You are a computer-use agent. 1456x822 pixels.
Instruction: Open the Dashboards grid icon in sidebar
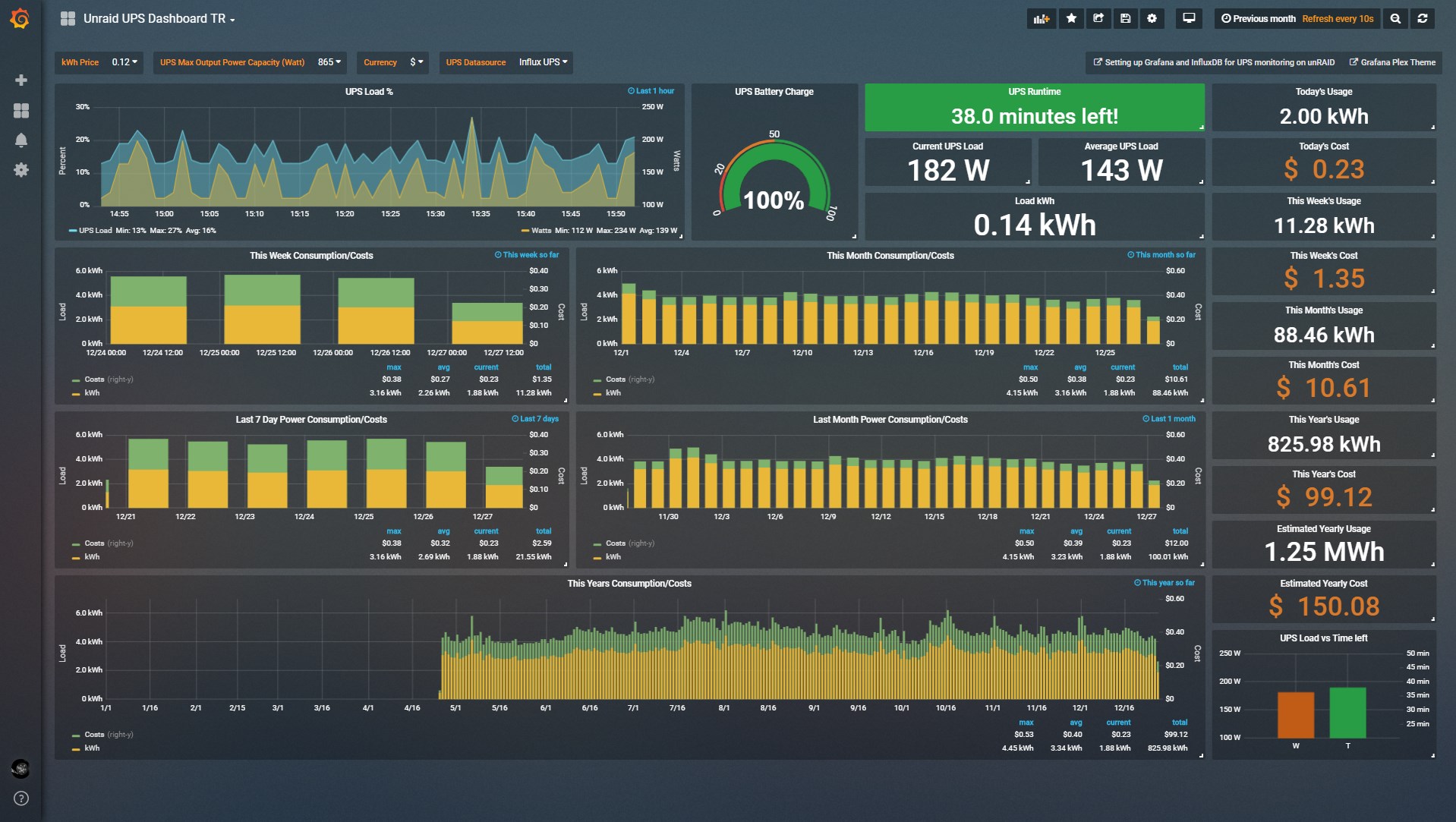(21, 111)
